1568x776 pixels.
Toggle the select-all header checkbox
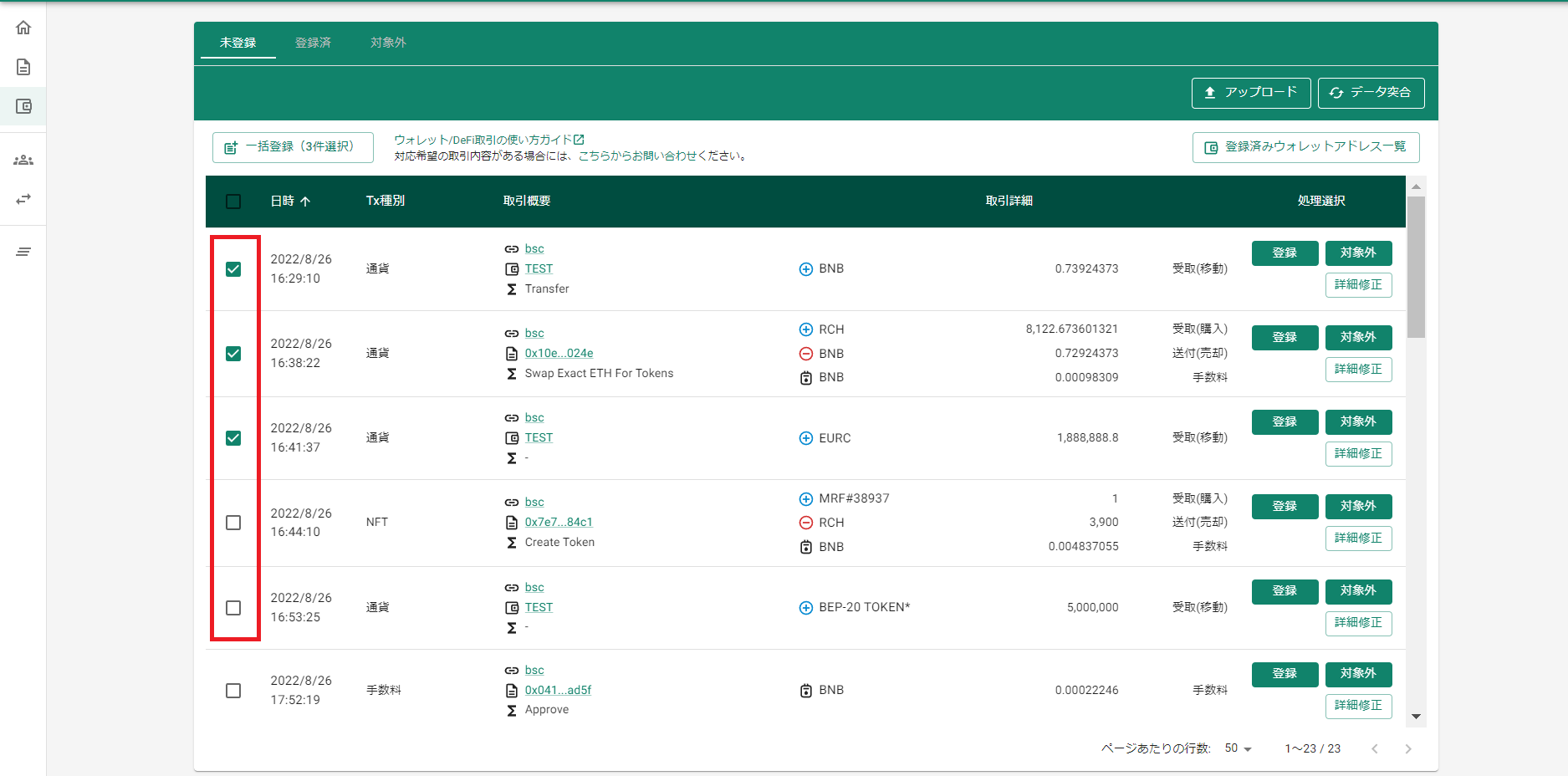click(x=233, y=202)
